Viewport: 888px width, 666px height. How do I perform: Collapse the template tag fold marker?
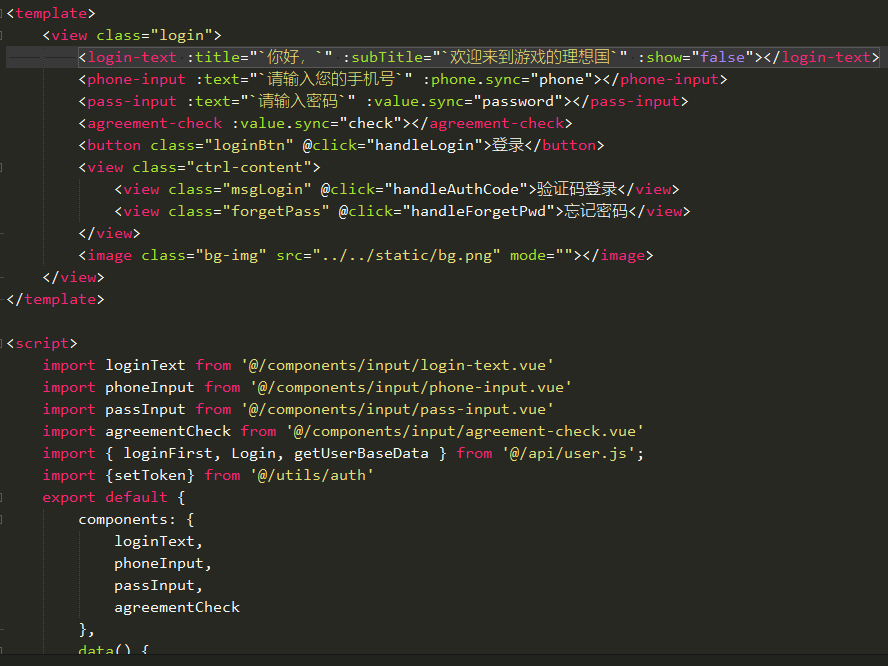[3, 14]
